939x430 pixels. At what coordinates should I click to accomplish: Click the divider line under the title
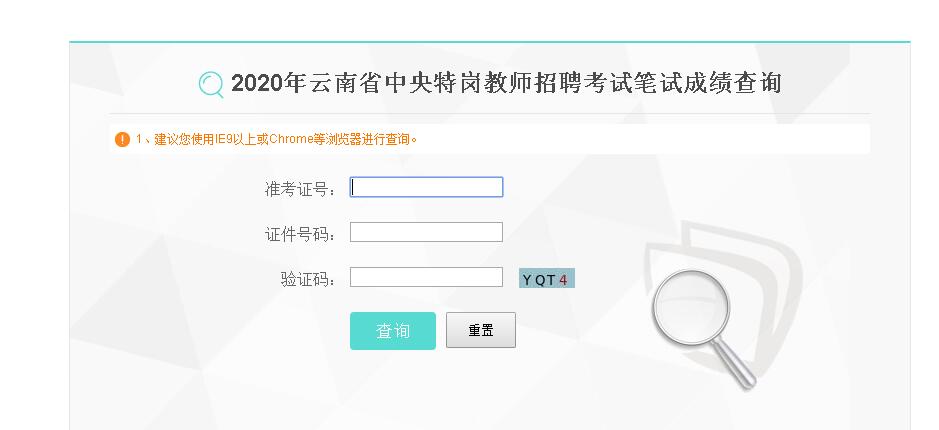pyautogui.click(x=489, y=114)
